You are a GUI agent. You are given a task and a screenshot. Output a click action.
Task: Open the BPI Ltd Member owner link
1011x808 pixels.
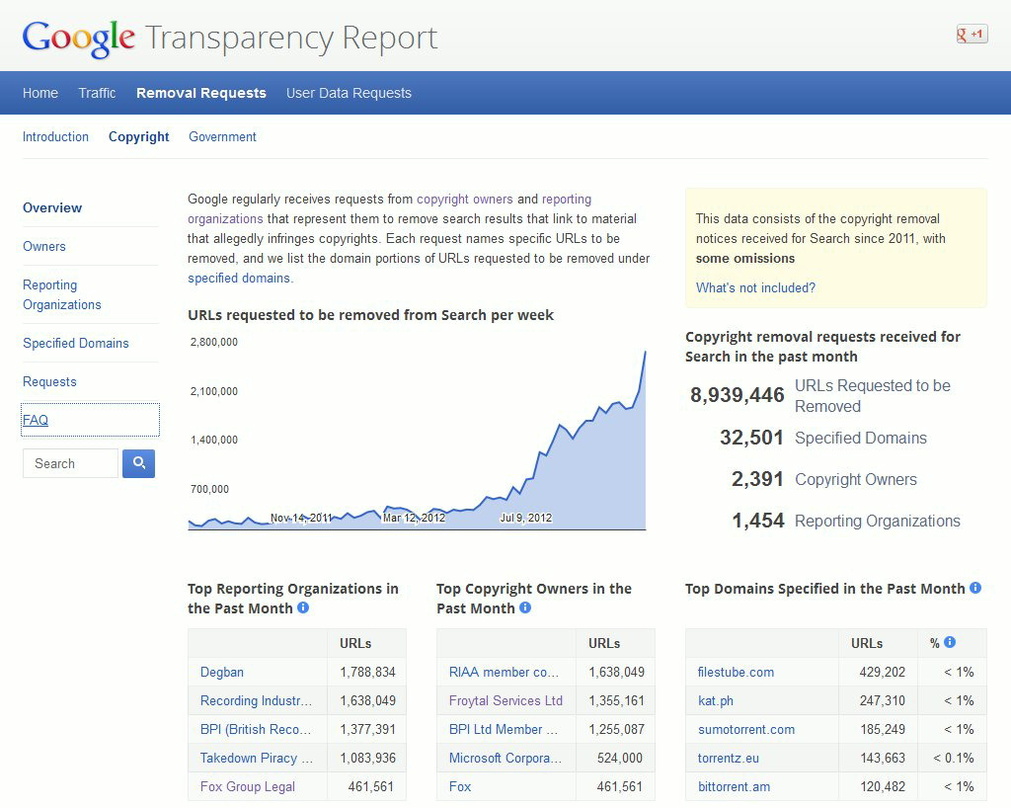point(504,729)
